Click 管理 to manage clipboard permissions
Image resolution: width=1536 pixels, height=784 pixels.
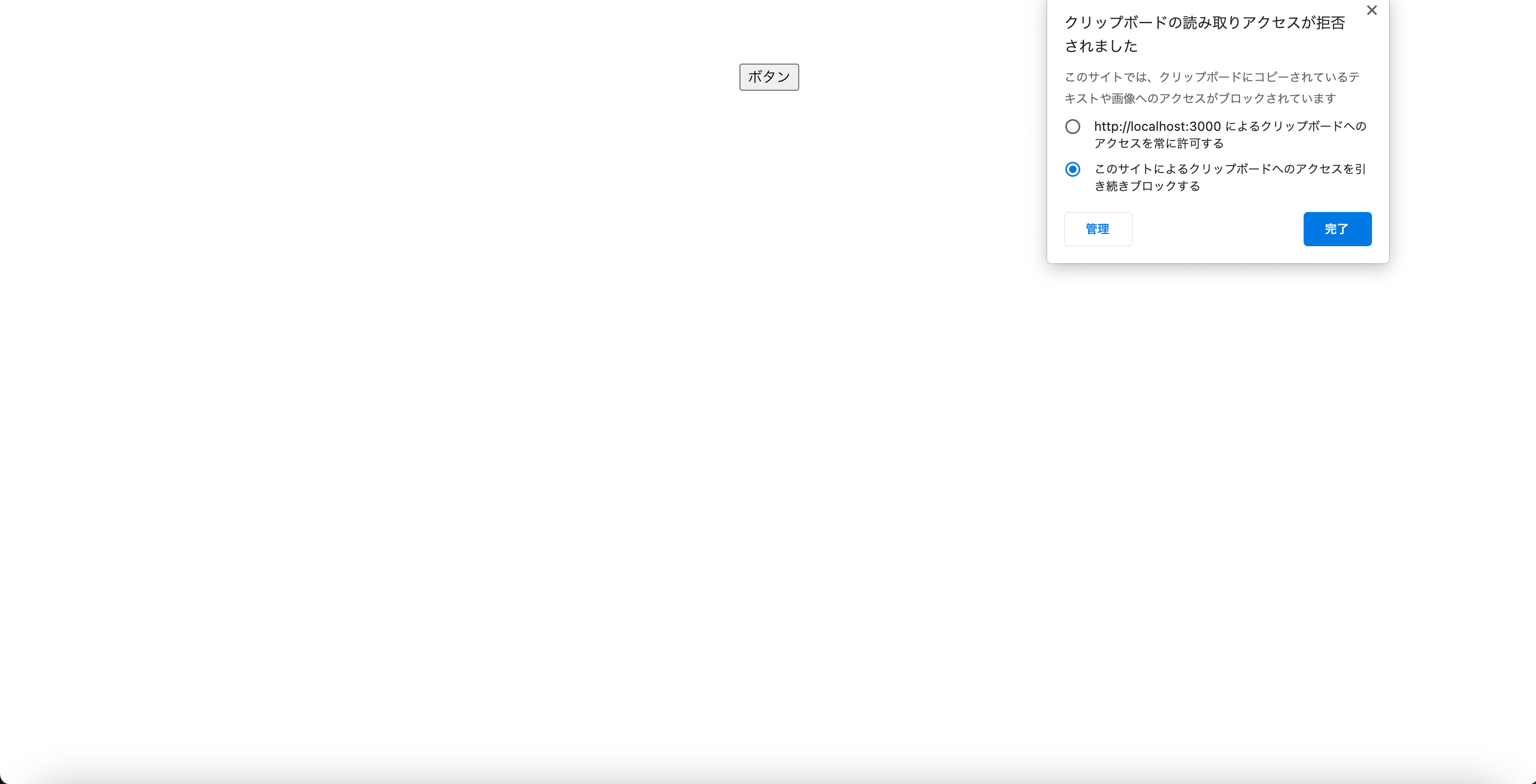click(x=1098, y=229)
